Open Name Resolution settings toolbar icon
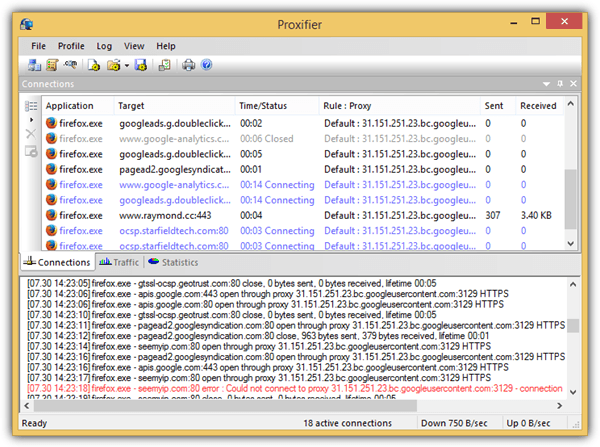This screenshot has width=600, height=447. pos(70,64)
